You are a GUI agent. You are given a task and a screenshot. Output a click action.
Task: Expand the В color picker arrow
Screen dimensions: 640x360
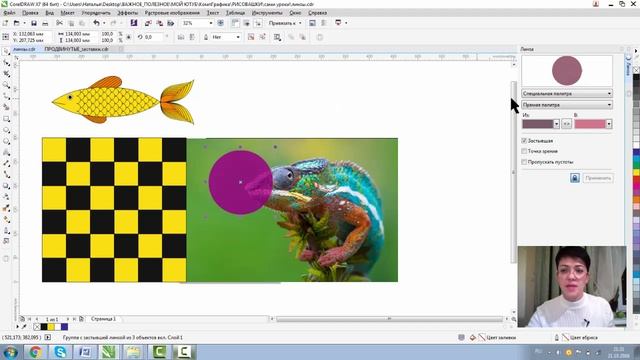click(609, 124)
